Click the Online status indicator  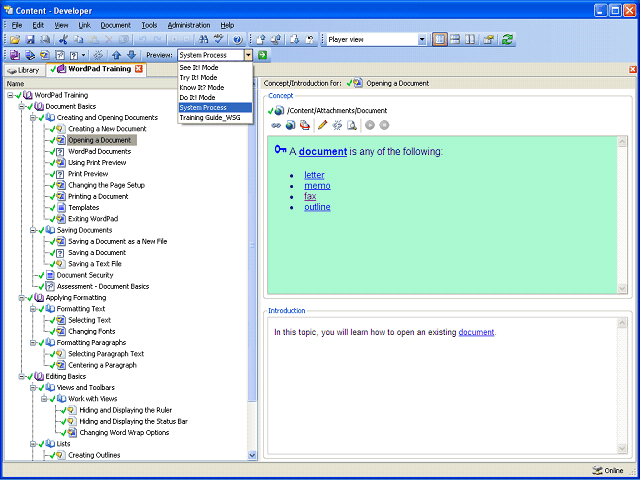[x=608, y=471]
